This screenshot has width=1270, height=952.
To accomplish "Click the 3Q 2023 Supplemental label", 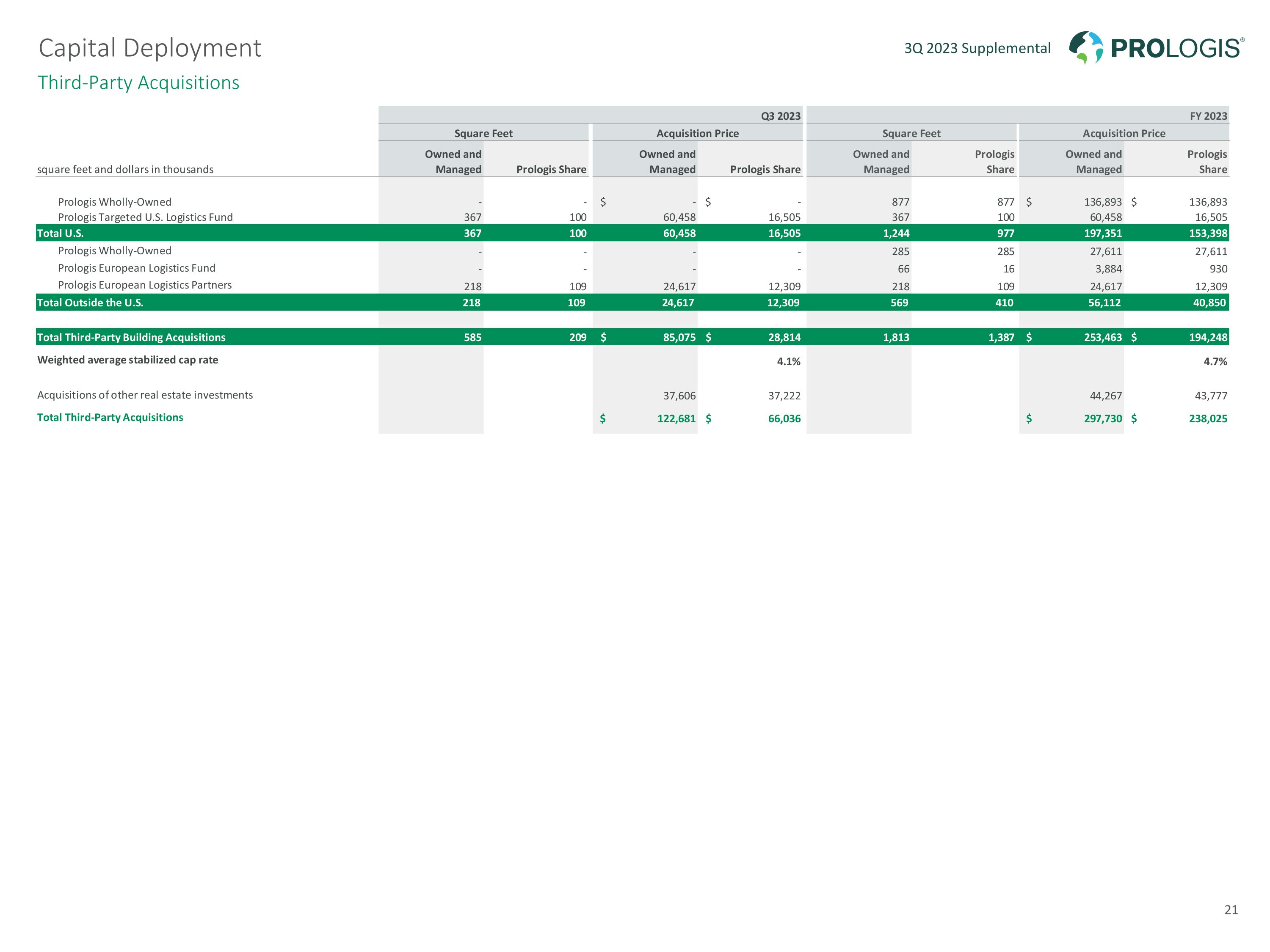I will (977, 48).
